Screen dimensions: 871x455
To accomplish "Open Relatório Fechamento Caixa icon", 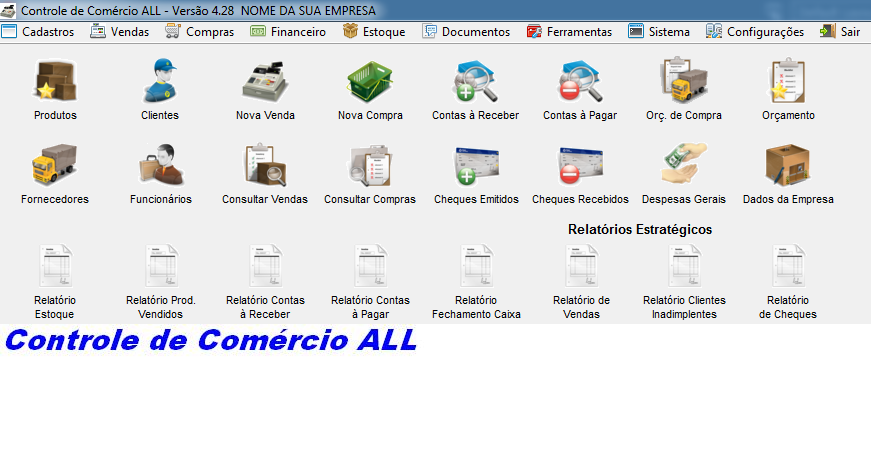I will 477,266.
